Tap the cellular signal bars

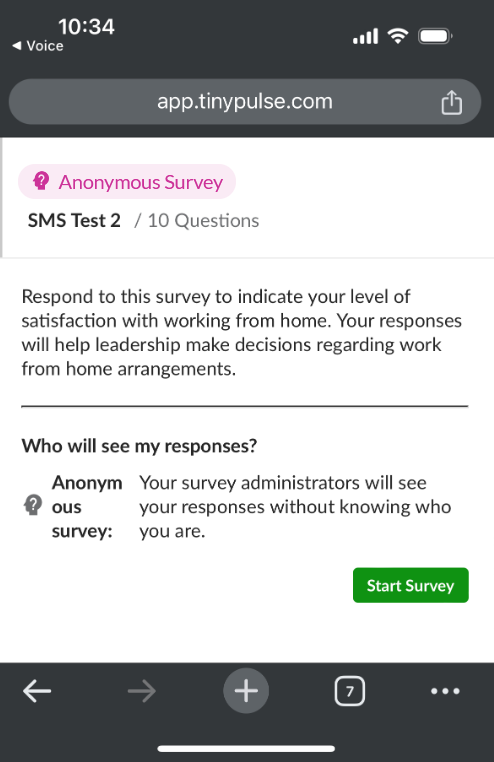(365, 36)
